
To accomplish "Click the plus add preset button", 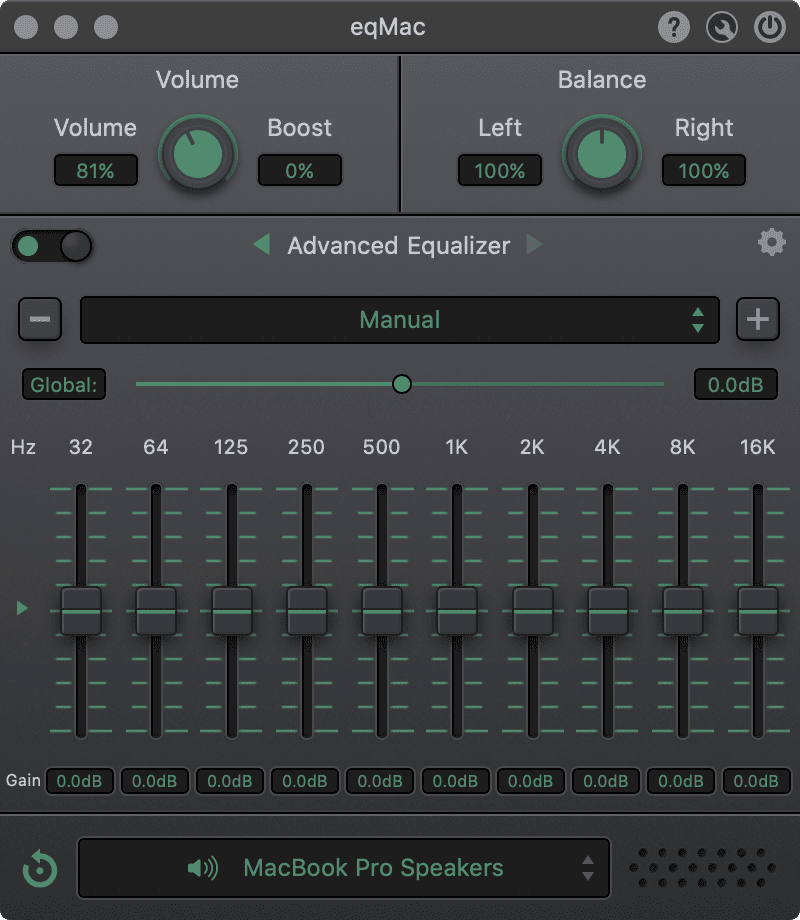I will coord(758,320).
